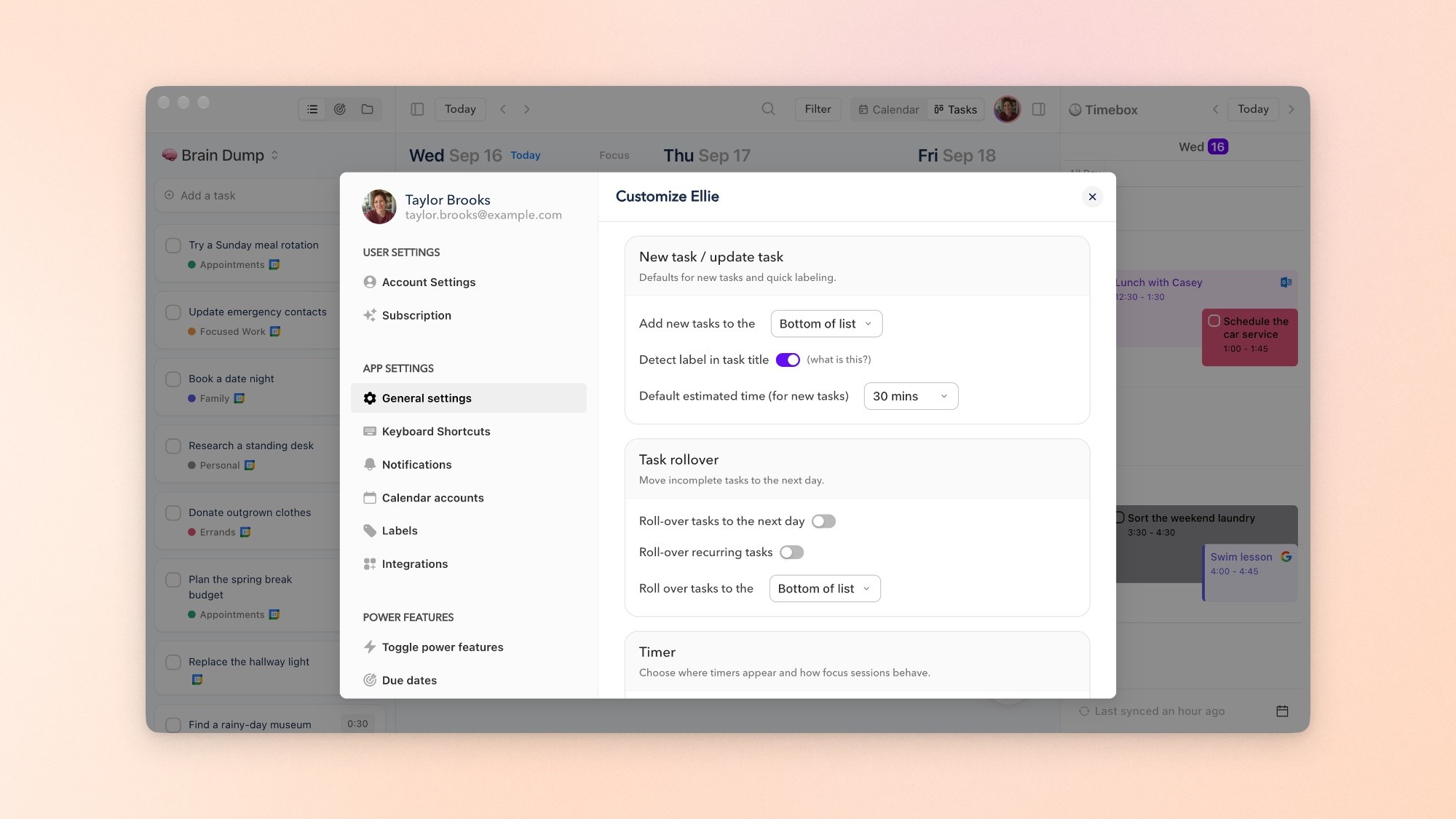Toggle the left sidebar panel icon
The image size is (1456, 819).
417,109
